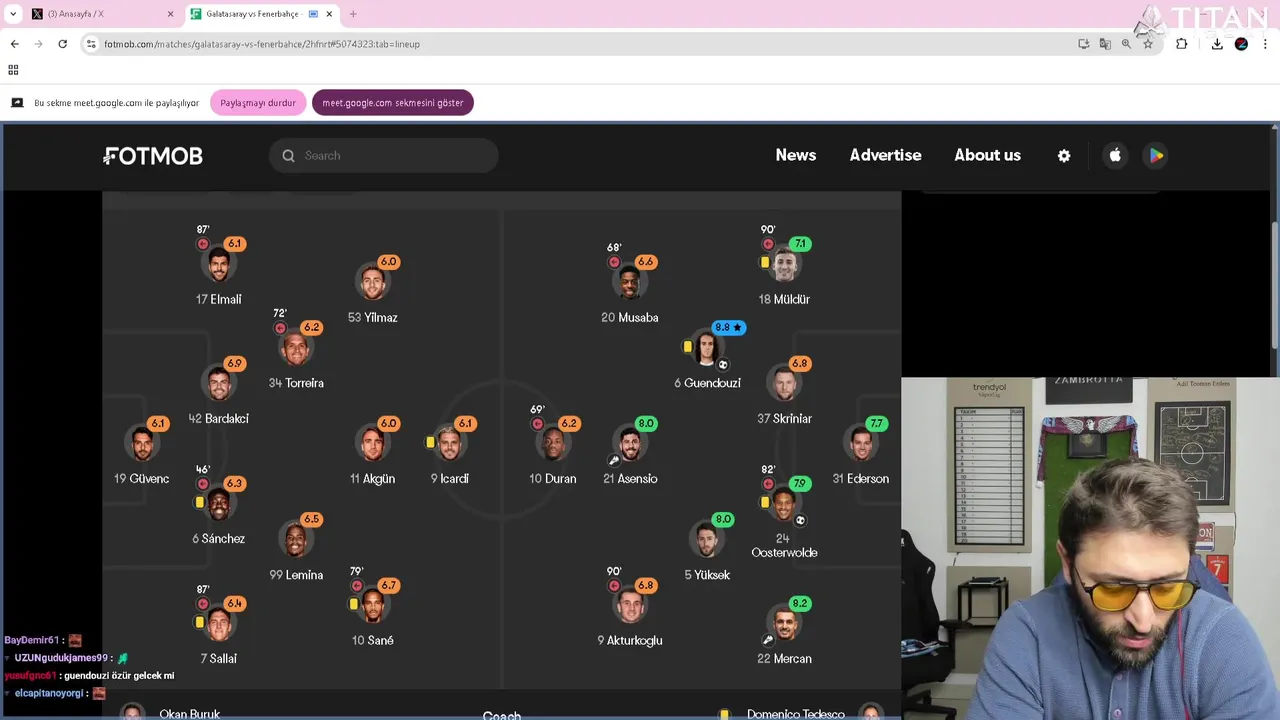Select player 10 Duran
This screenshot has height=720, width=1280.
(x=553, y=446)
